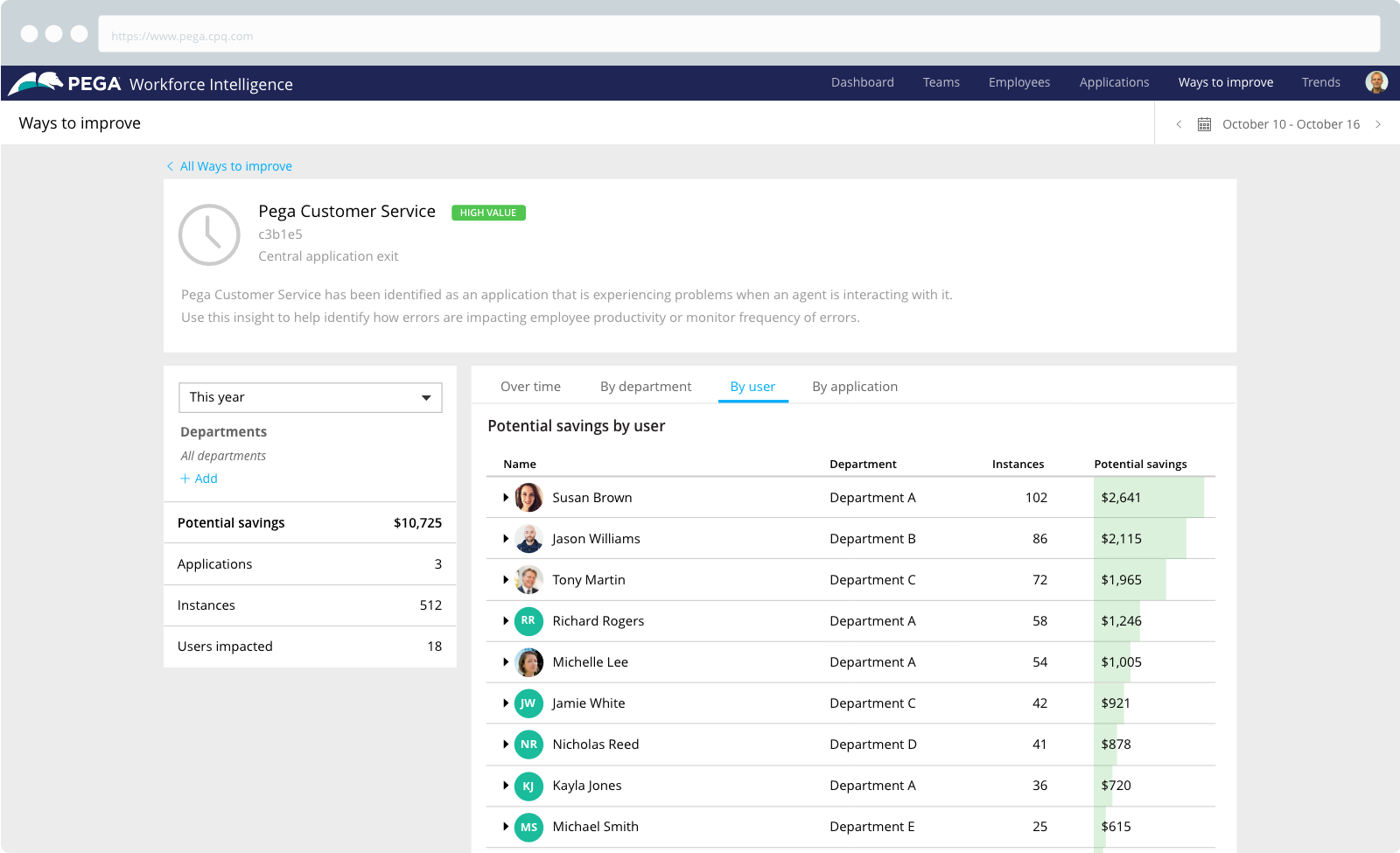Click the name Richard Rogers
The height and width of the screenshot is (853, 1400).
598,621
